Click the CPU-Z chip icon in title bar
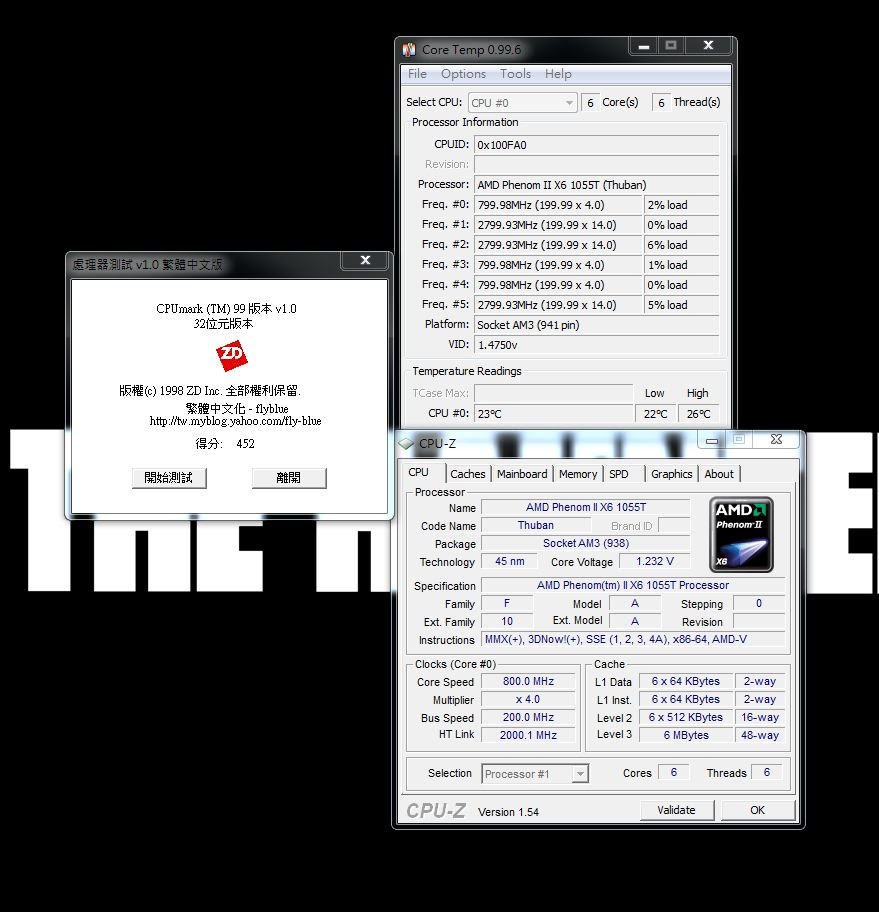The image size is (879, 912). coord(405,443)
